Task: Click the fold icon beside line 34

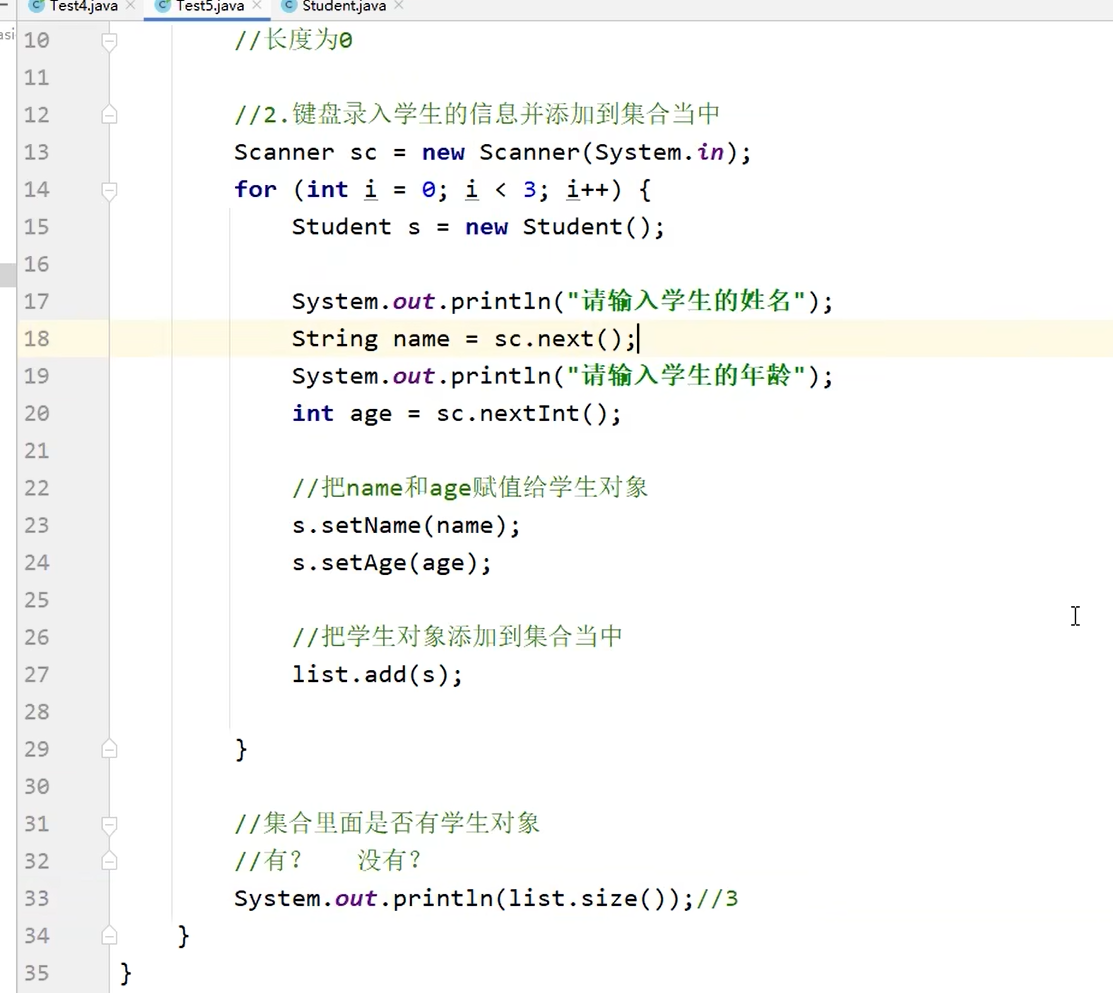Action: click(x=109, y=935)
